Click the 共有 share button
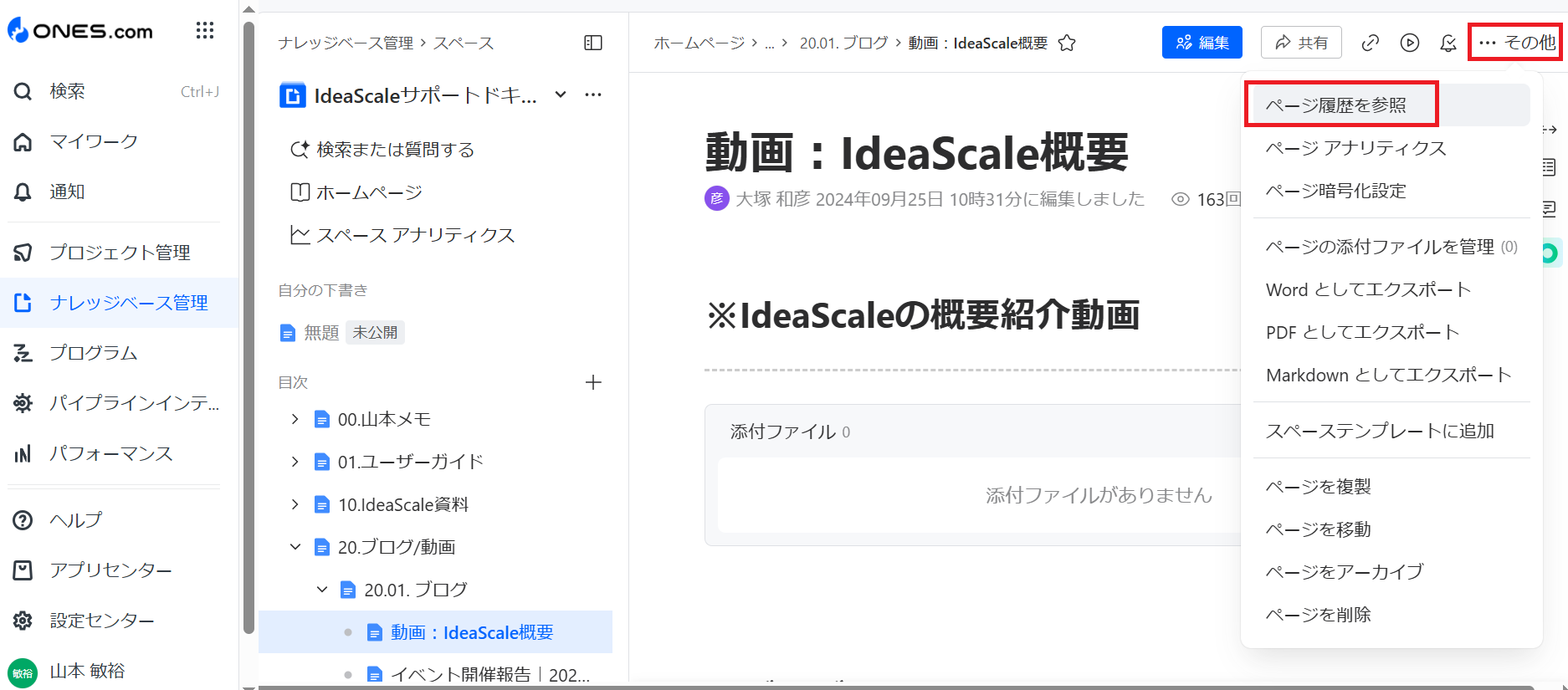 pyautogui.click(x=1301, y=43)
